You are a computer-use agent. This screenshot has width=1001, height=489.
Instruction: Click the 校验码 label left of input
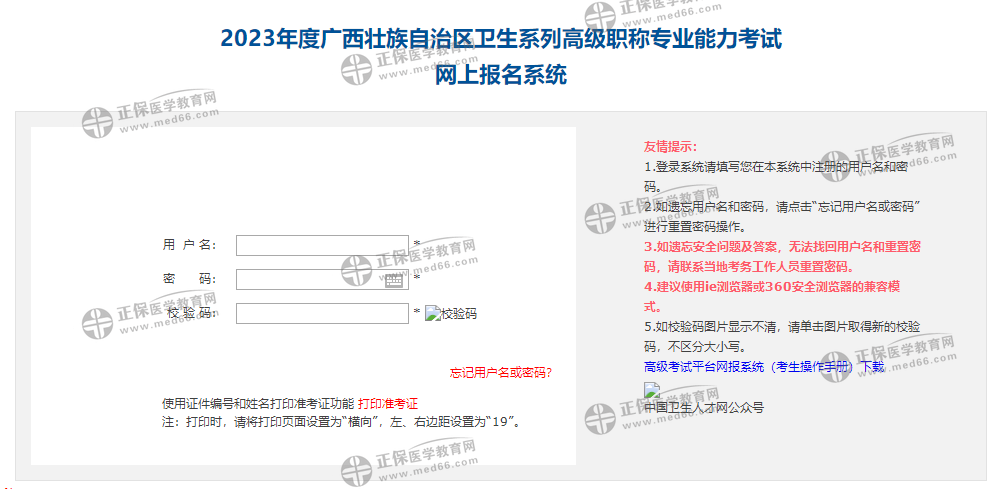click(x=189, y=314)
